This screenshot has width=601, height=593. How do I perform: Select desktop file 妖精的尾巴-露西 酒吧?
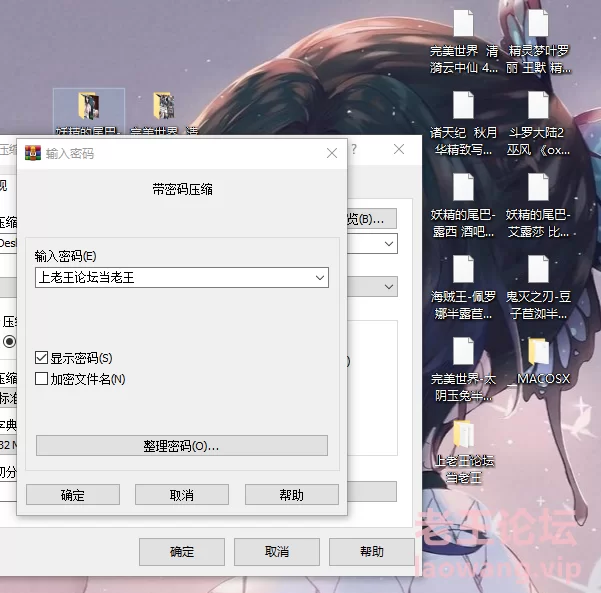click(463, 205)
